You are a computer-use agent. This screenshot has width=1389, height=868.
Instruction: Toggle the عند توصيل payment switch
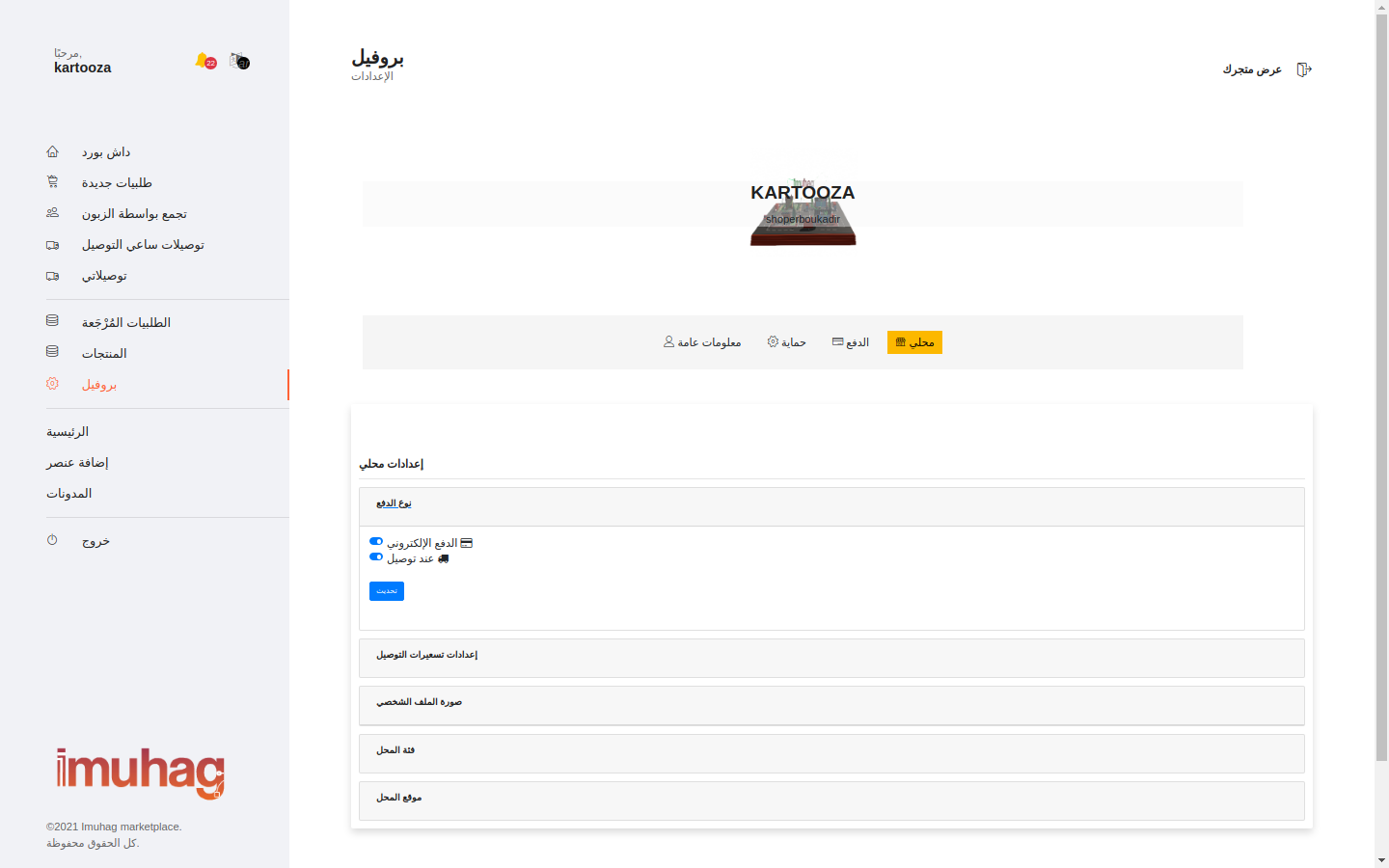376,557
